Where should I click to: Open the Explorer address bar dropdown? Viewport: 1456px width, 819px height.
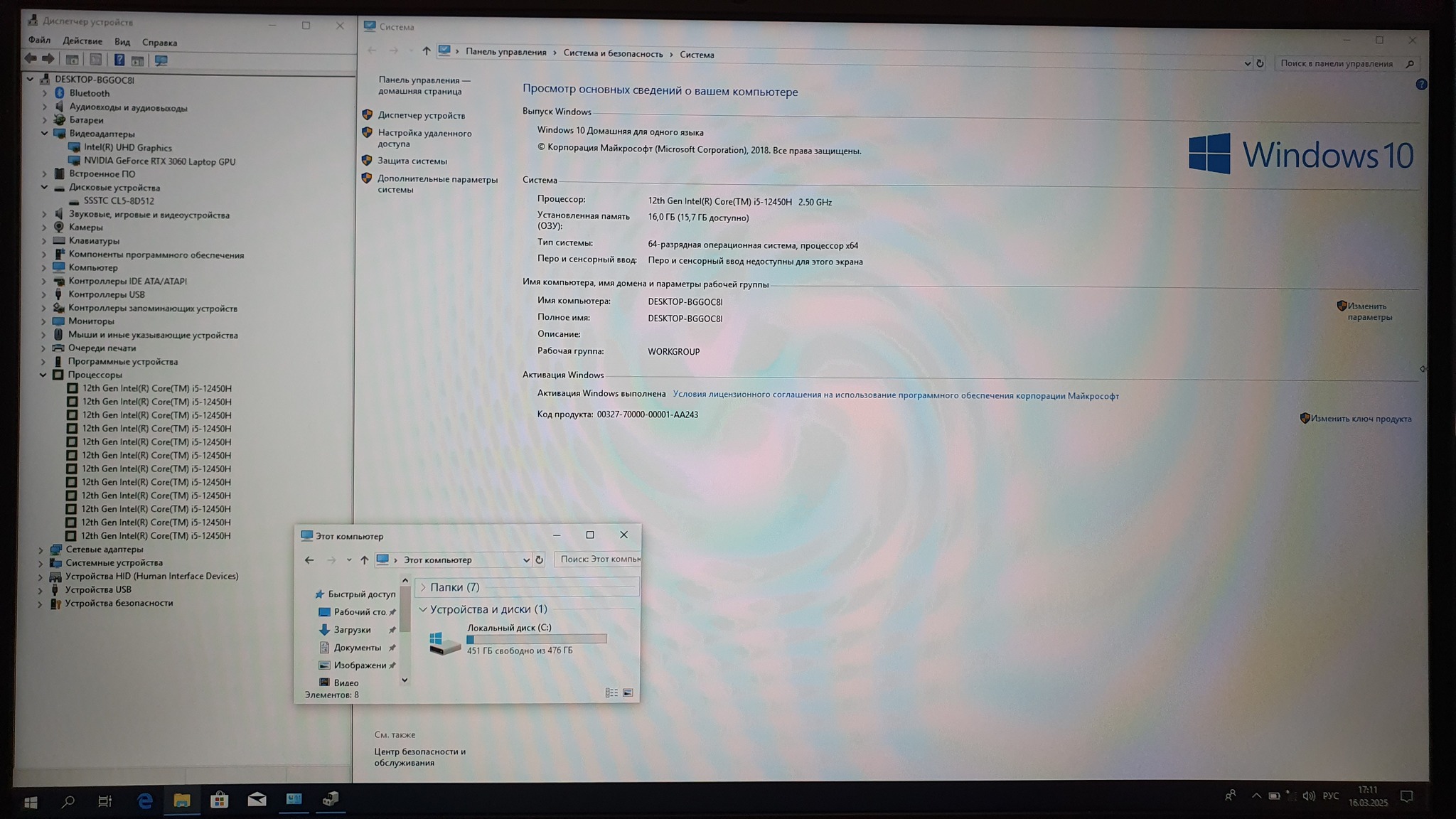(x=526, y=560)
